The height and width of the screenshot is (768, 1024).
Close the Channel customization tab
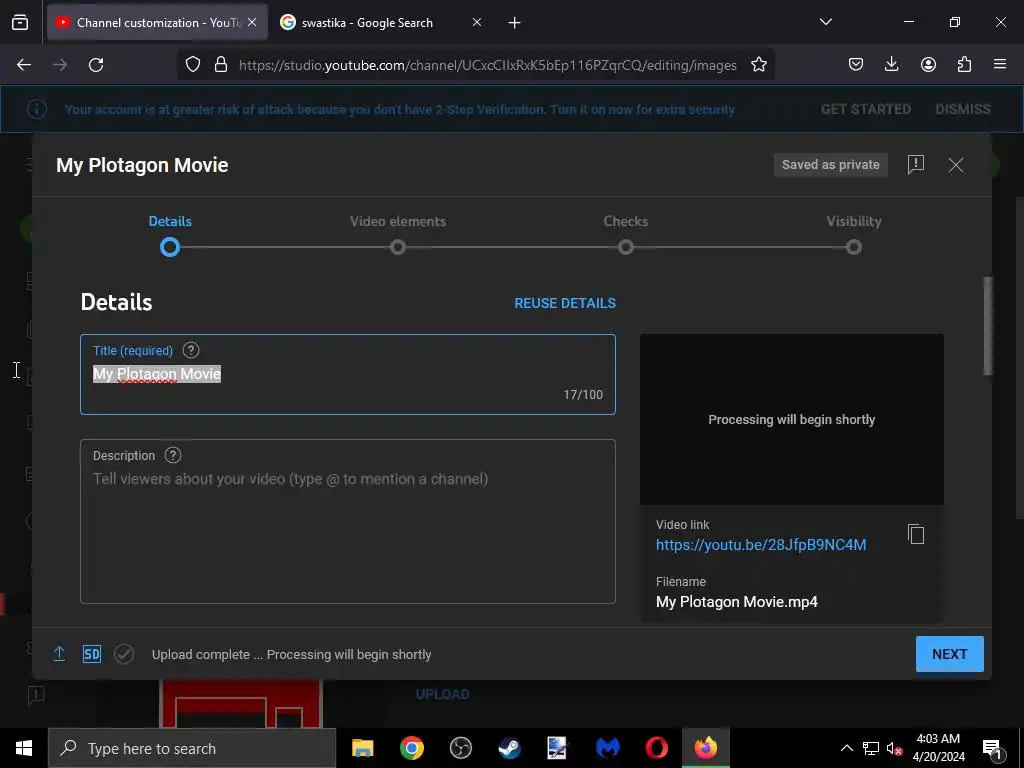pos(252,22)
